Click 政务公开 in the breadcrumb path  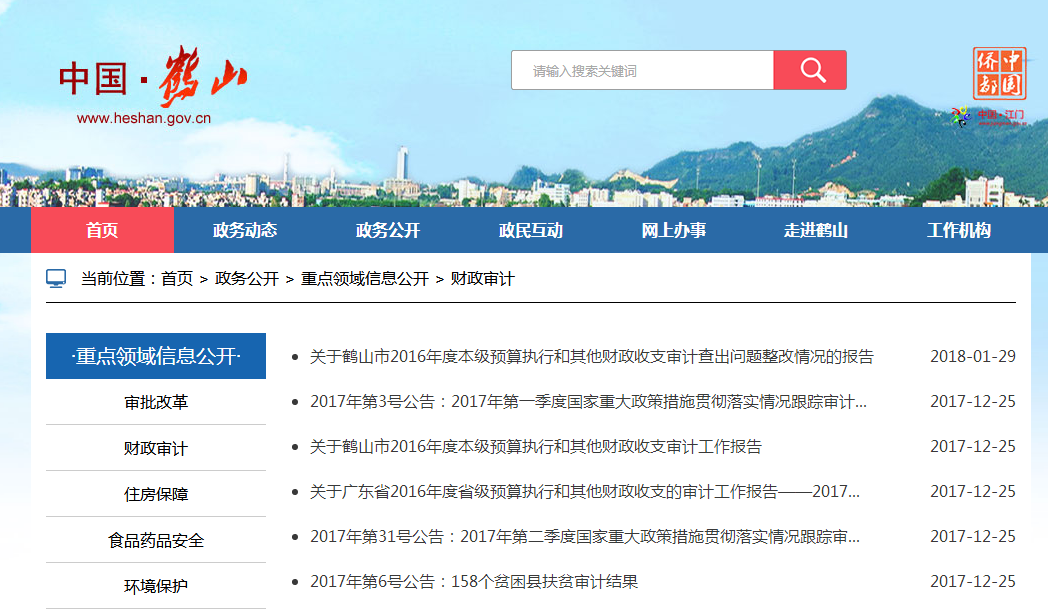(x=247, y=279)
